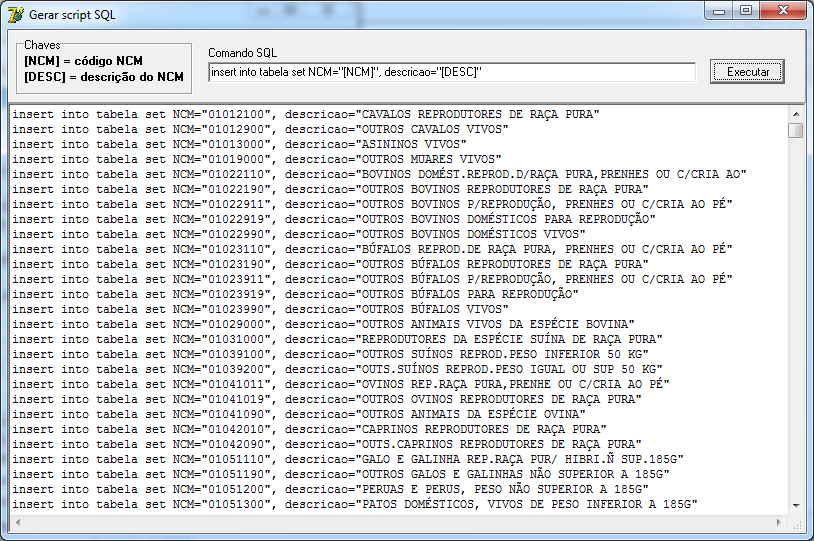Click line with NCM 01022911

coord(372,205)
